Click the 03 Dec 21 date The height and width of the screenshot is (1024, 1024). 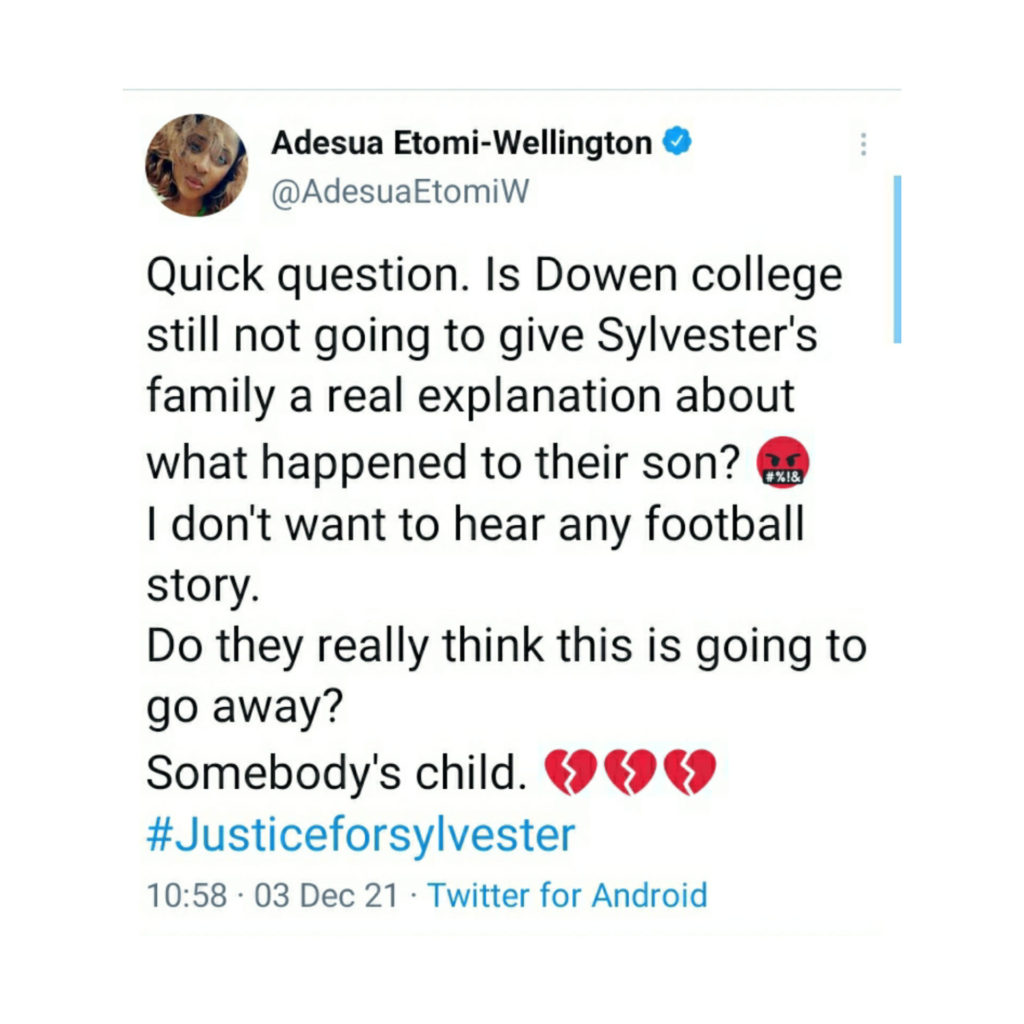(x=326, y=894)
